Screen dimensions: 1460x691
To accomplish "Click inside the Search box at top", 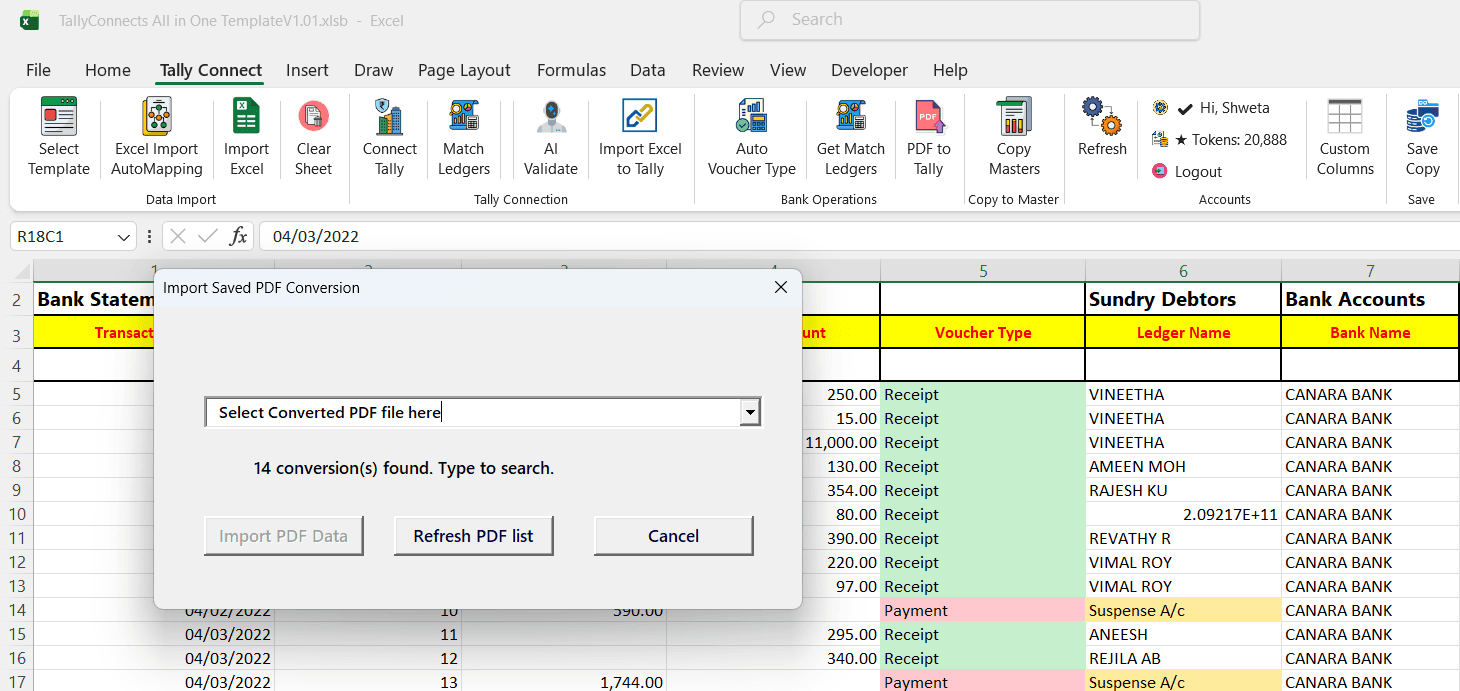I will (x=968, y=20).
